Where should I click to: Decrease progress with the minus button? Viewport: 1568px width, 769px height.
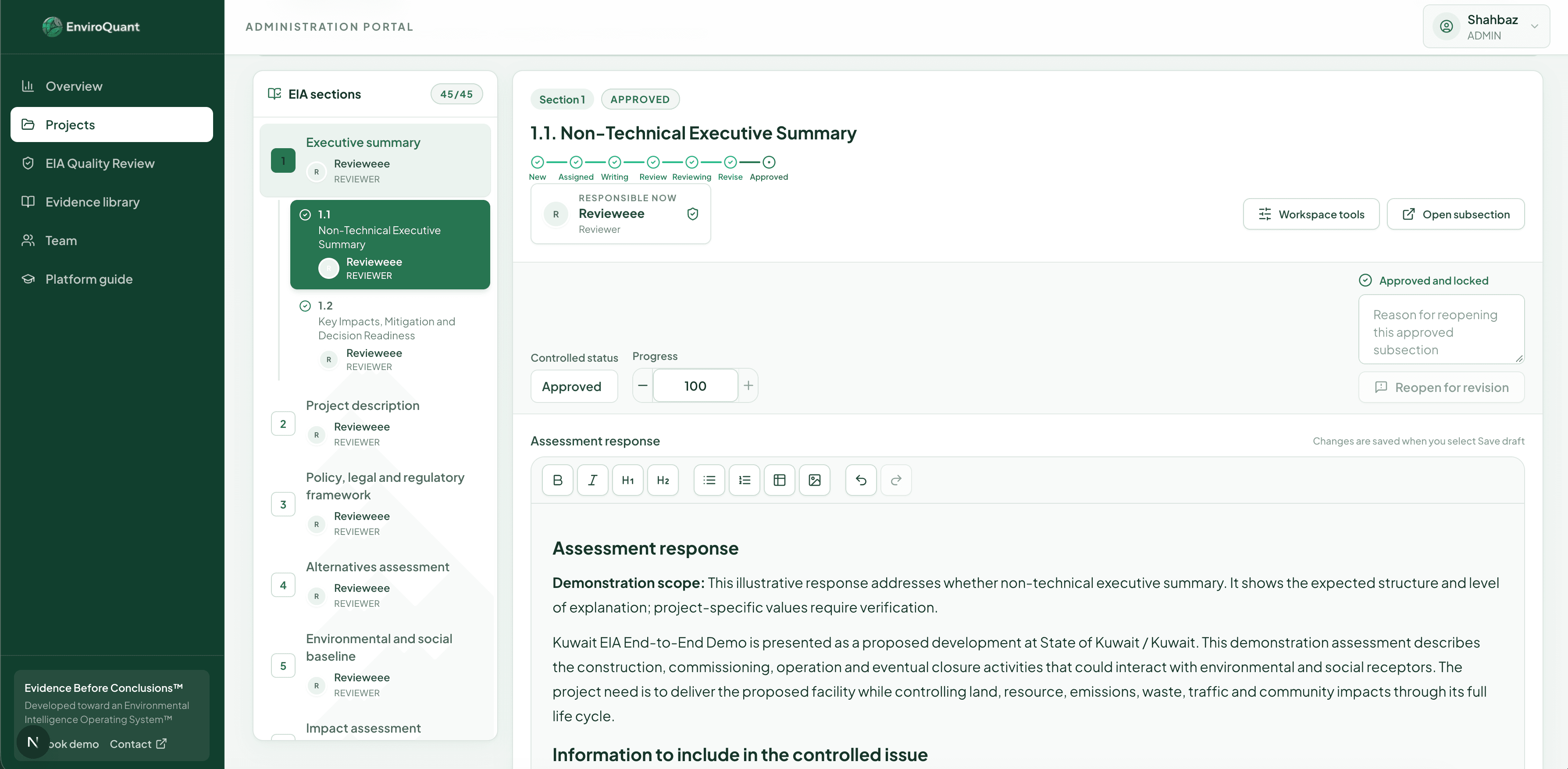[x=643, y=385]
